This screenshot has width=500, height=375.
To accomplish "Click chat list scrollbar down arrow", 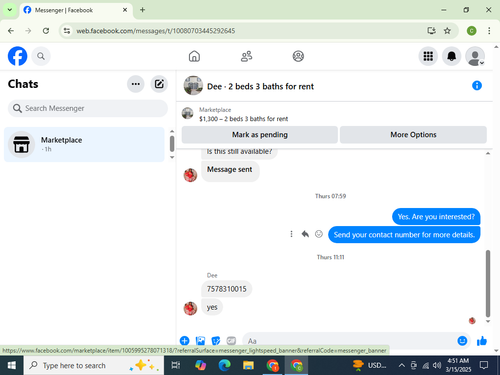I will coord(172,157).
